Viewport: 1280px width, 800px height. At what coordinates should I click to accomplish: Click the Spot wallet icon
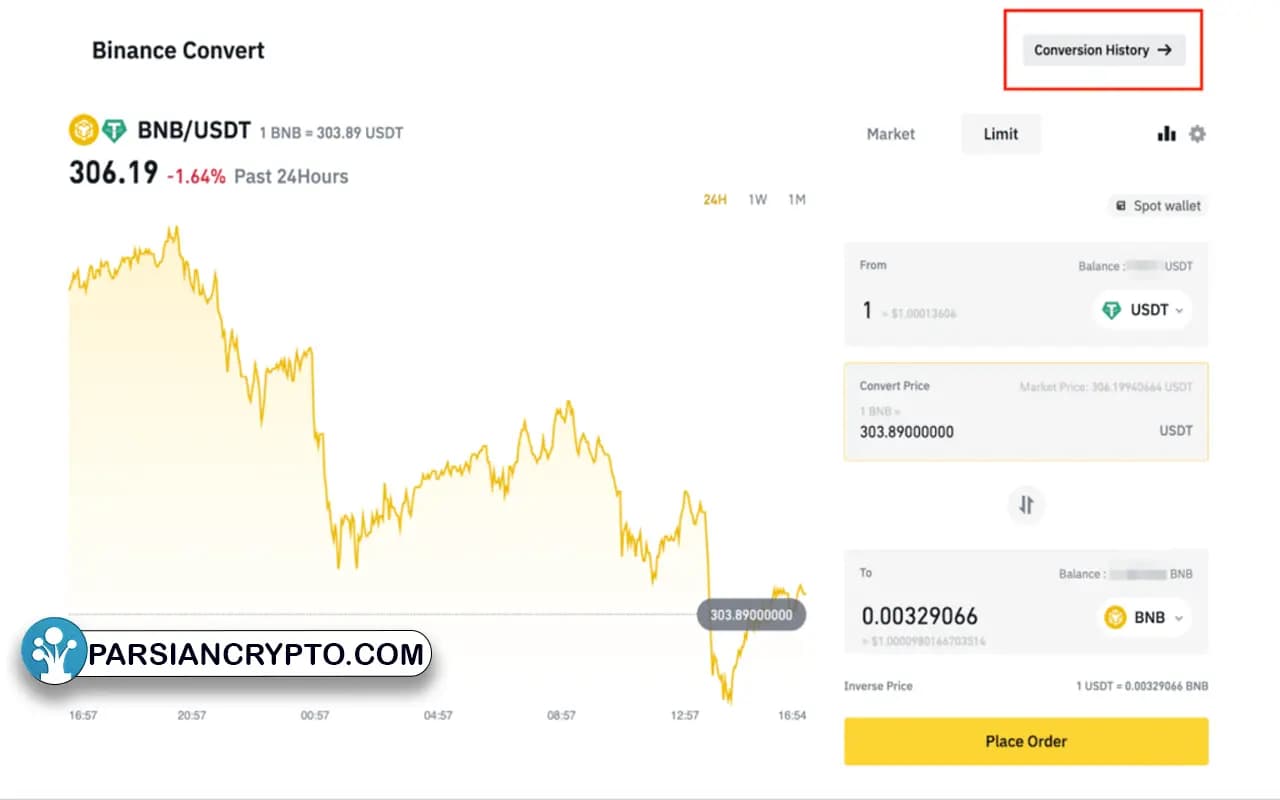pyautogui.click(x=1121, y=206)
